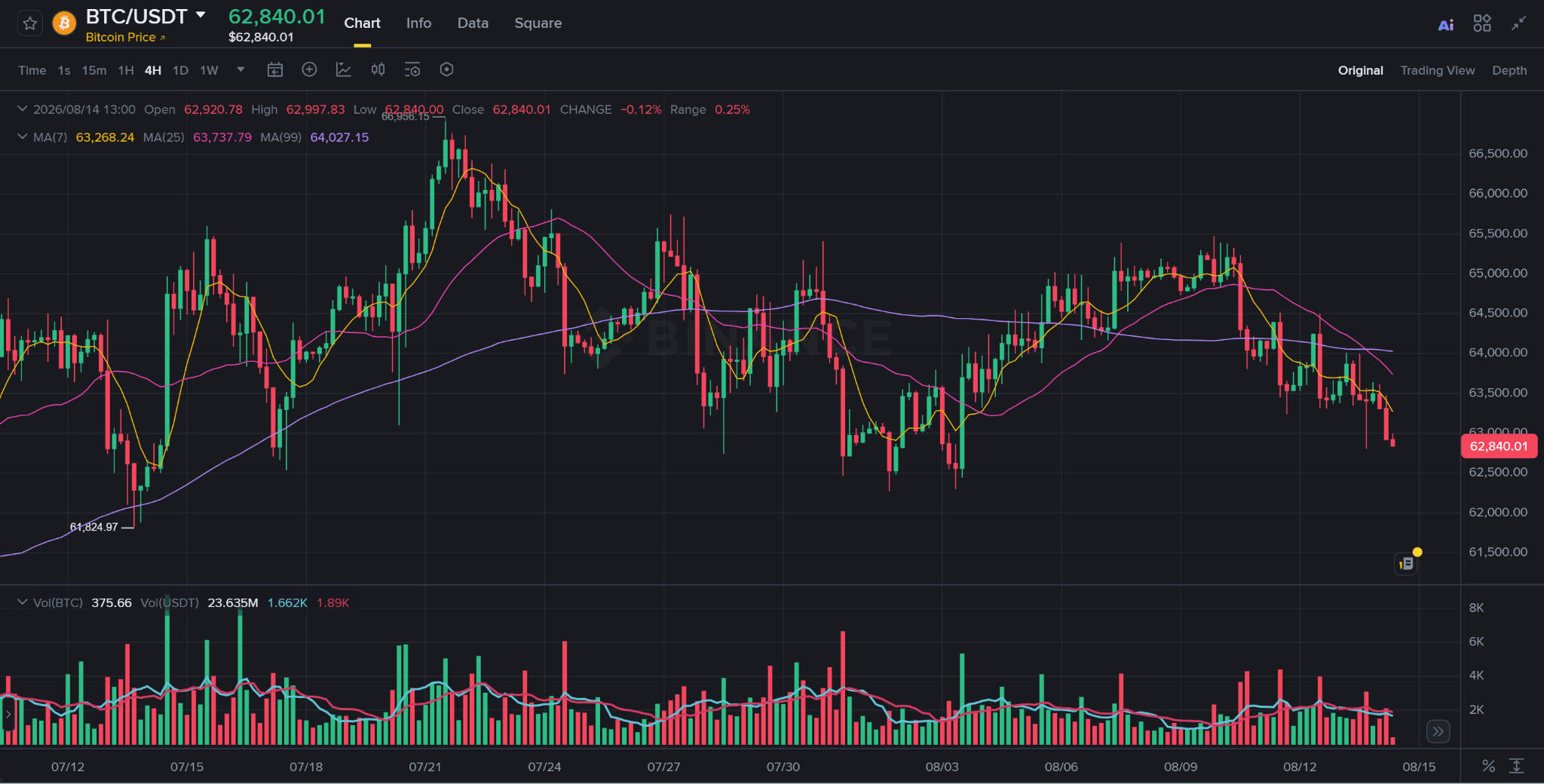Viewport: 1544px width, 784px height.
Task: Collapse the MA indicator row chevron
Action: click(x=23, y=136)
